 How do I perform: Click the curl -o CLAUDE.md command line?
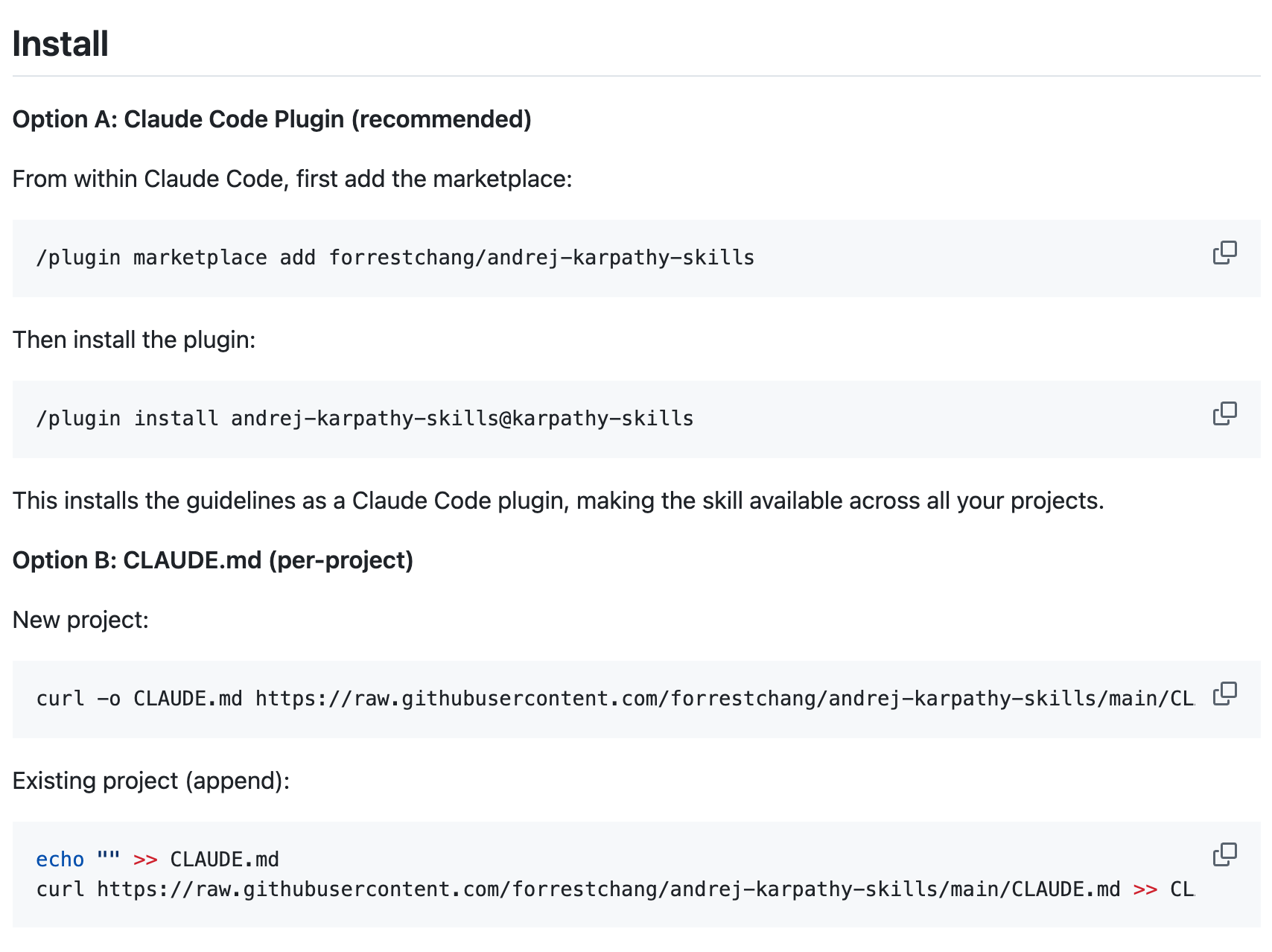tap(615, 699)
